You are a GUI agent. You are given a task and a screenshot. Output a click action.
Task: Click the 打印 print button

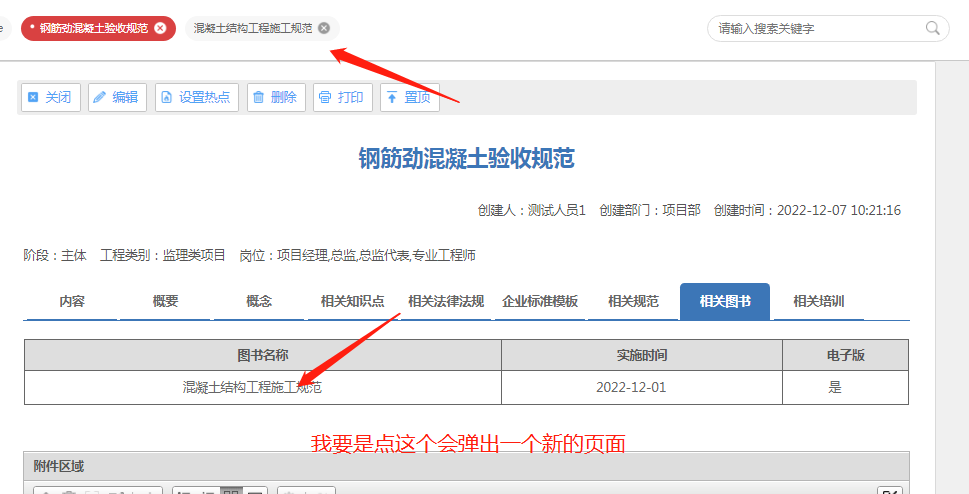[x=342, y=97]
